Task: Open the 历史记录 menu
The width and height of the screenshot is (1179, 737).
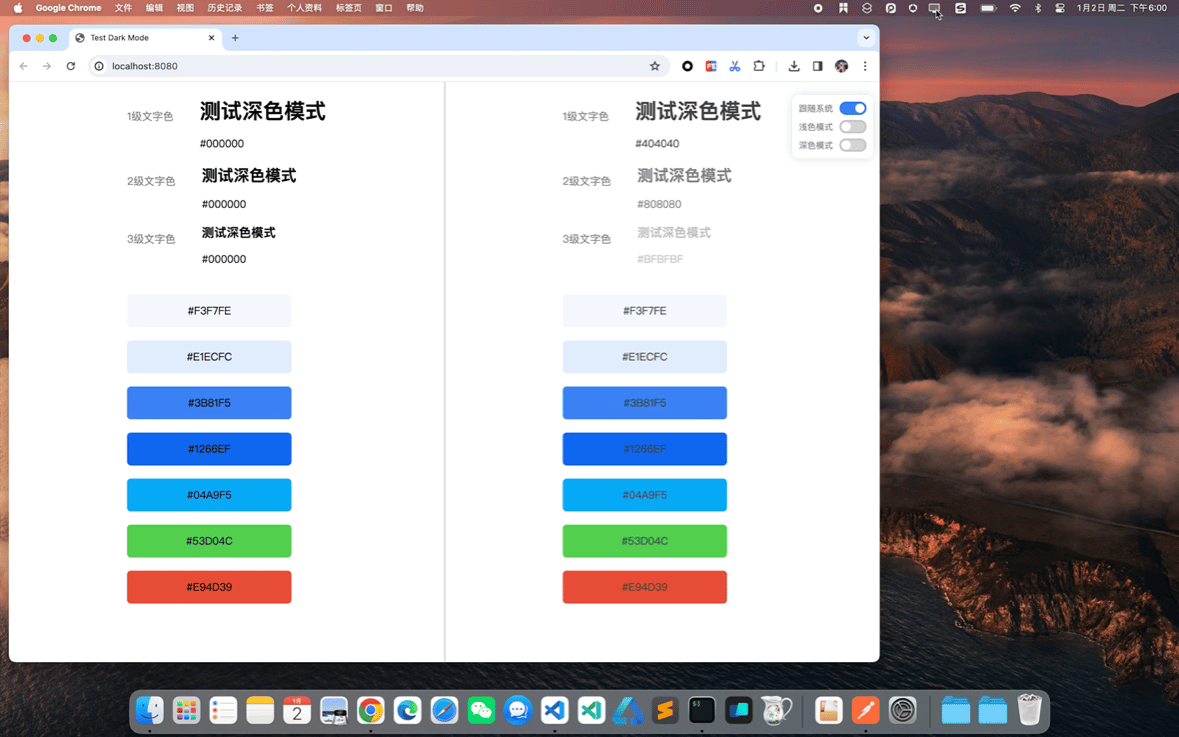Action: 225,8
